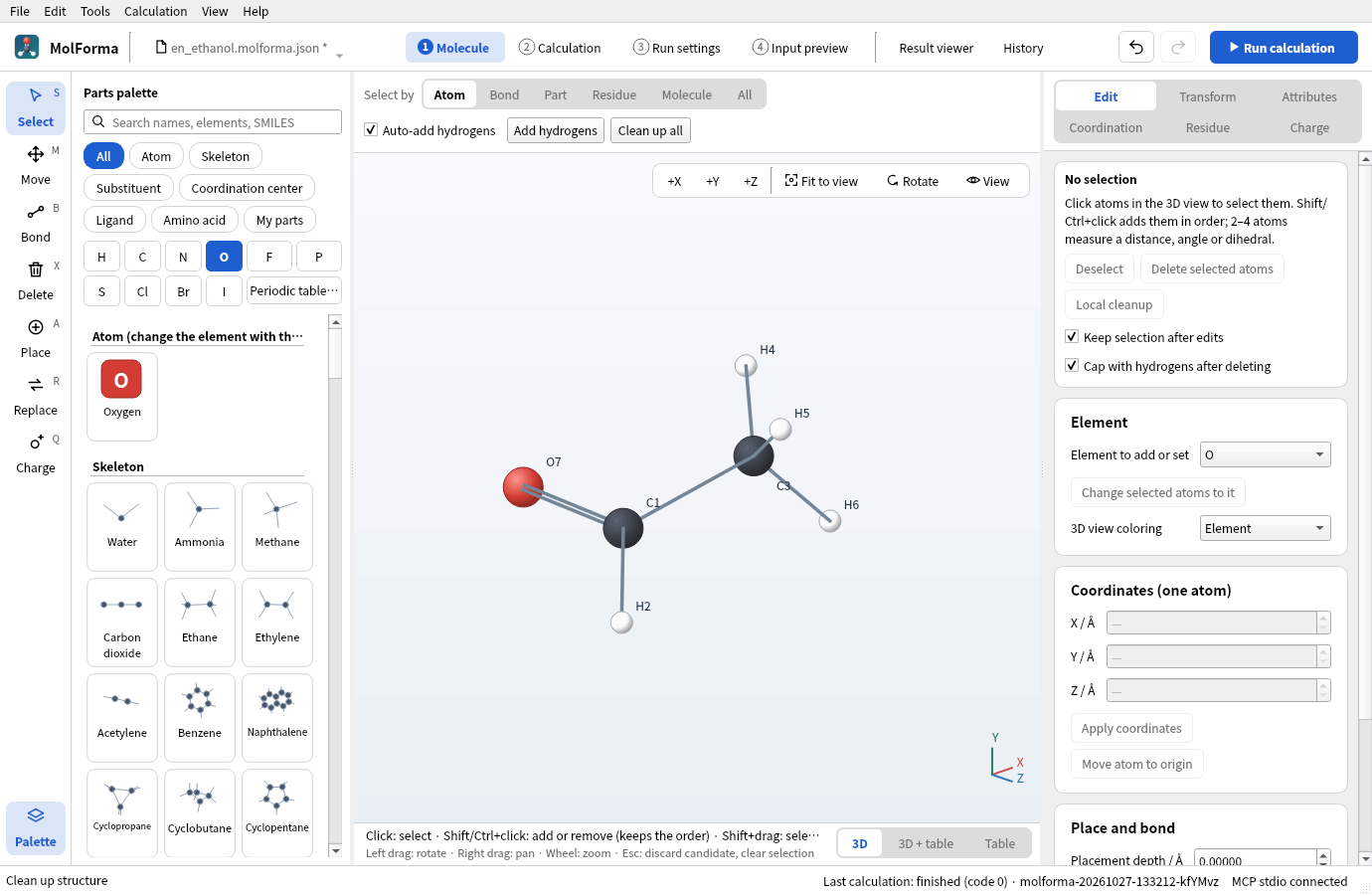Open the Tools menu
Image resolution: width=1372 pixels, height=895 pixels.
(x=94, y=11)
